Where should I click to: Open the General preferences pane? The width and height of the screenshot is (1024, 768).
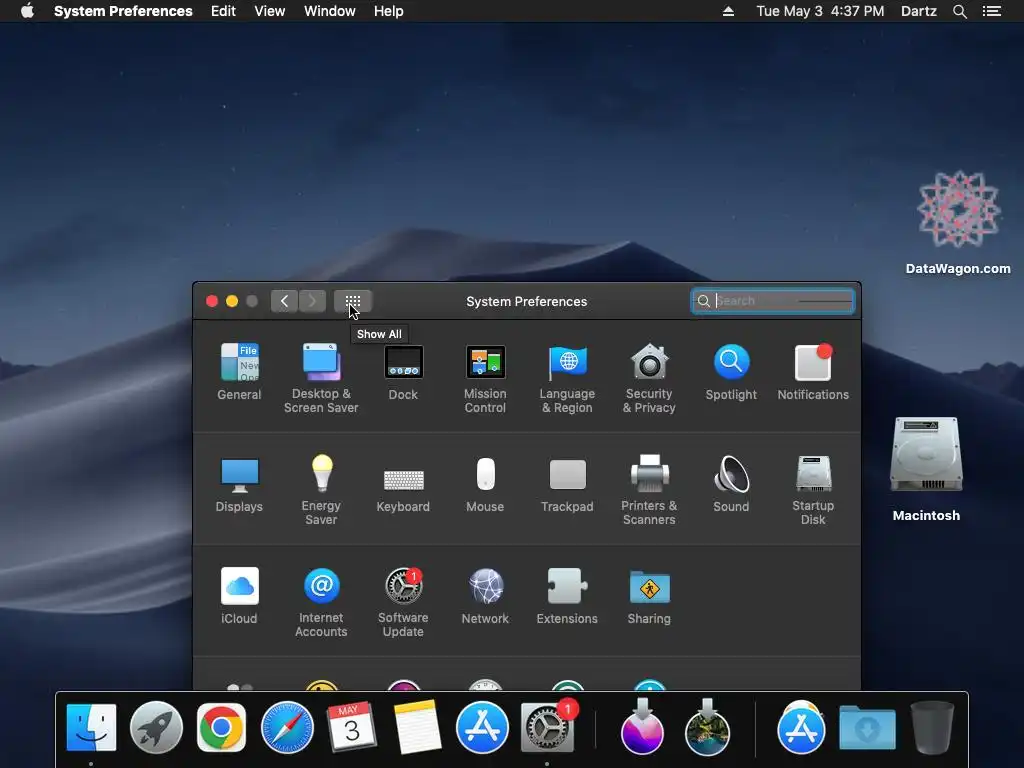pyautogui.click(x=239, y=371)
